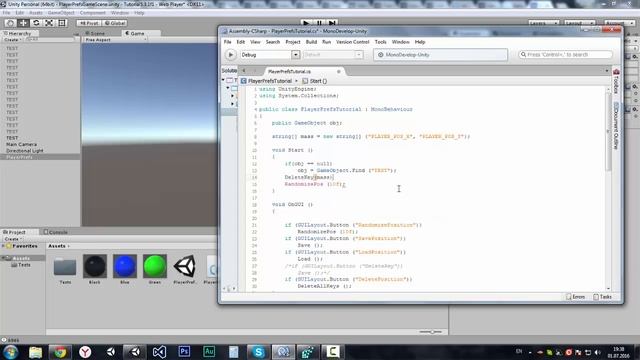The height and width of the screenshot is (360, 640).
Task: Open Unity's File menu
Action: (7, 13)
